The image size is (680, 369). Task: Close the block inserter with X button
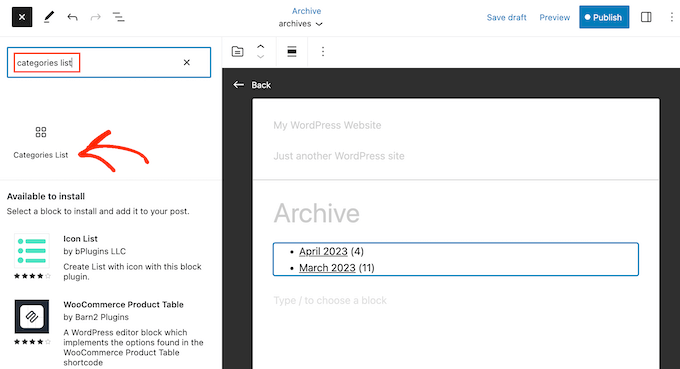[x=22, y=17]
